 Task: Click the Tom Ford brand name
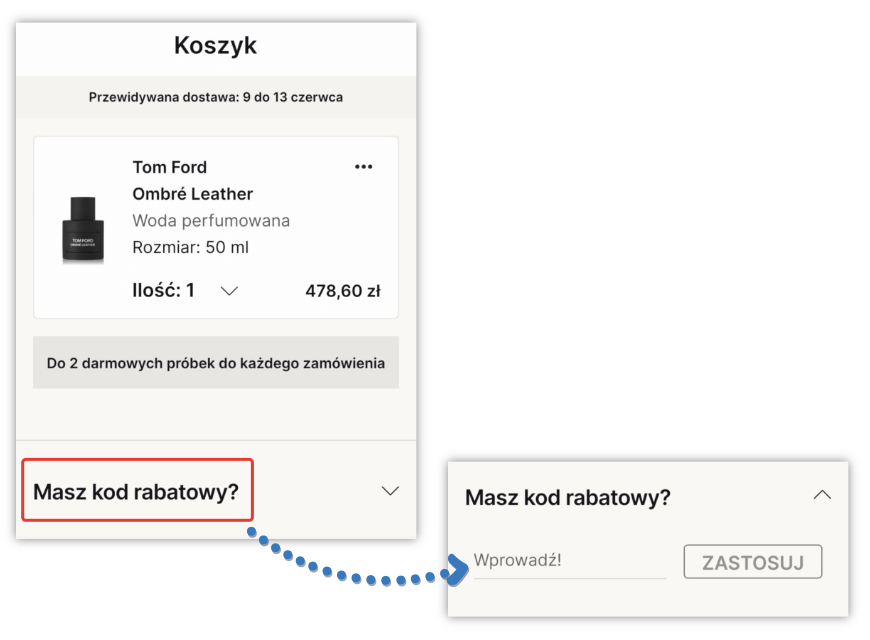170,166
